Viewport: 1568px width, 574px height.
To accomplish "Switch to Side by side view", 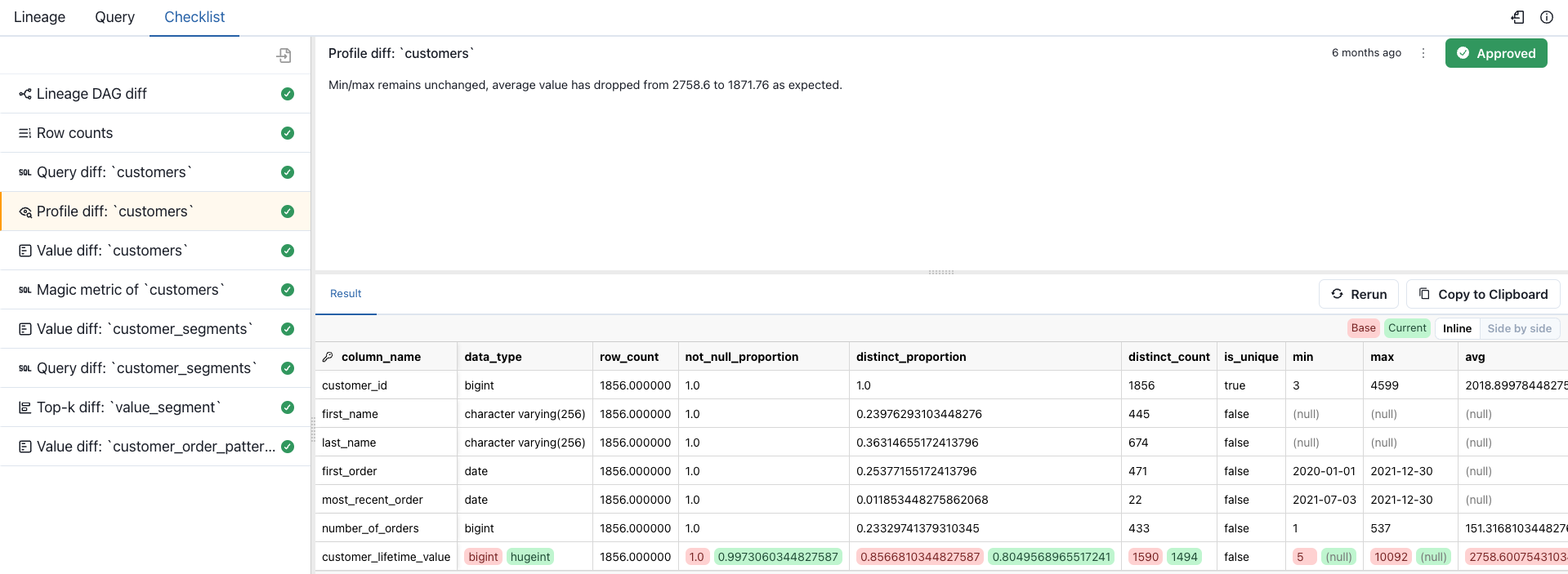I will (1519, 328).
